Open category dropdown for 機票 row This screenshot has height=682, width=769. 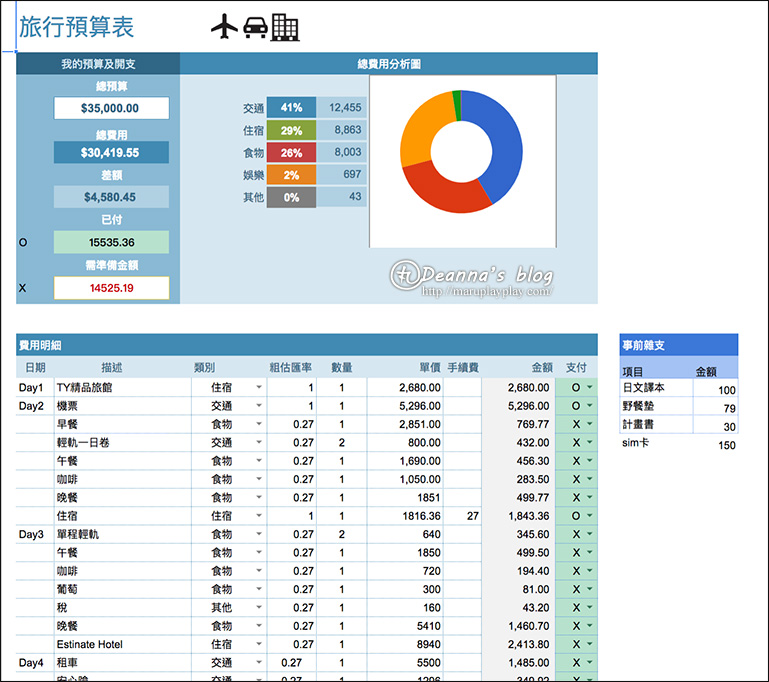click(x=258, y=406)
